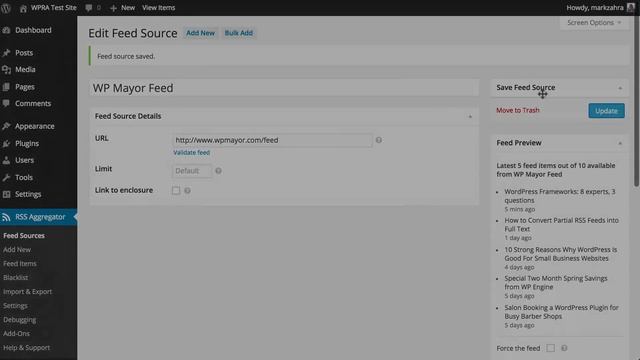Collapse the Feed Preview box
The width and height of the screenshot is (640, 360).
tap(620, 143)
